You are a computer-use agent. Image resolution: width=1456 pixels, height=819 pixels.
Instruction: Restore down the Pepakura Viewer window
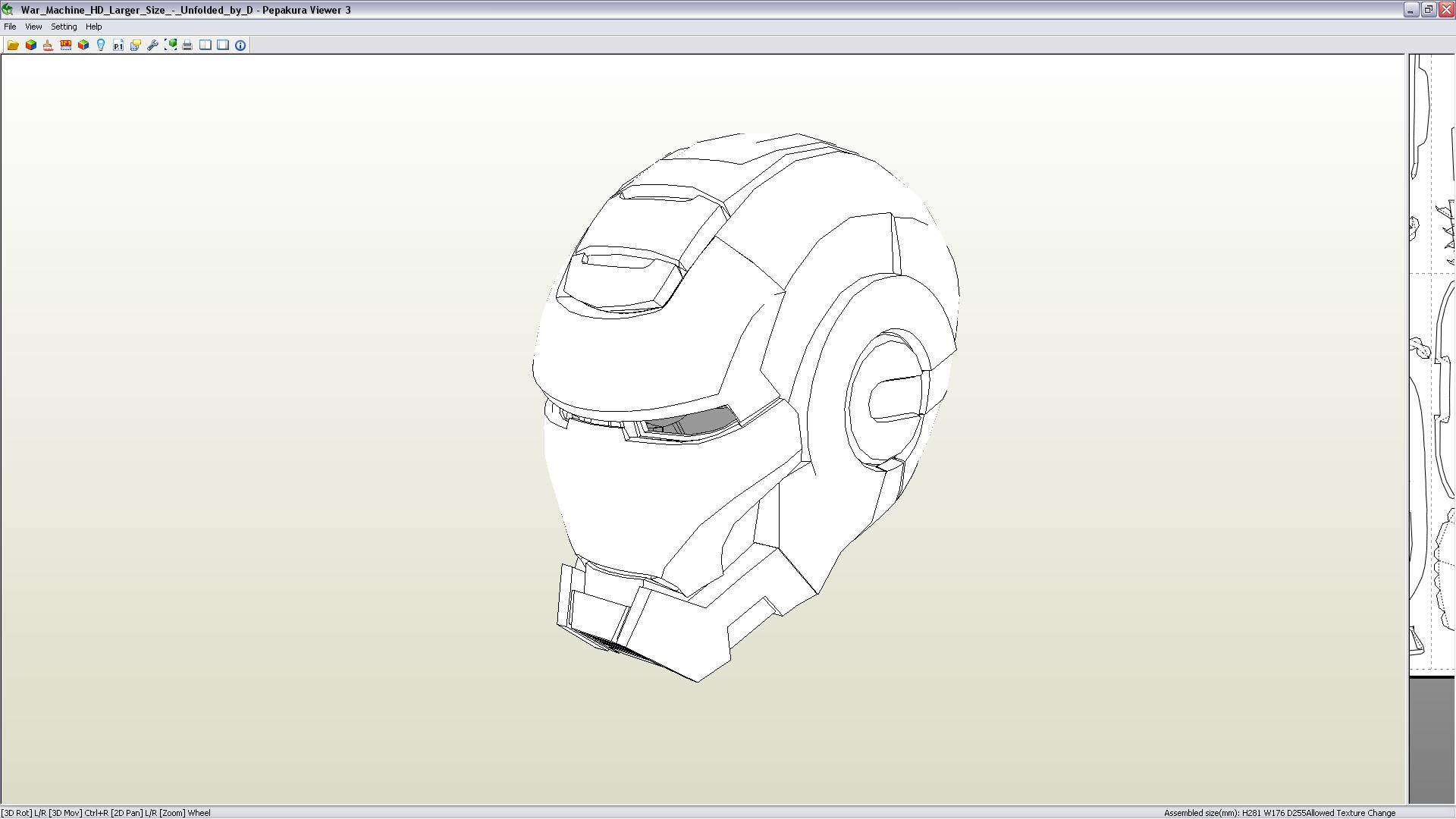pos(1428,10)
